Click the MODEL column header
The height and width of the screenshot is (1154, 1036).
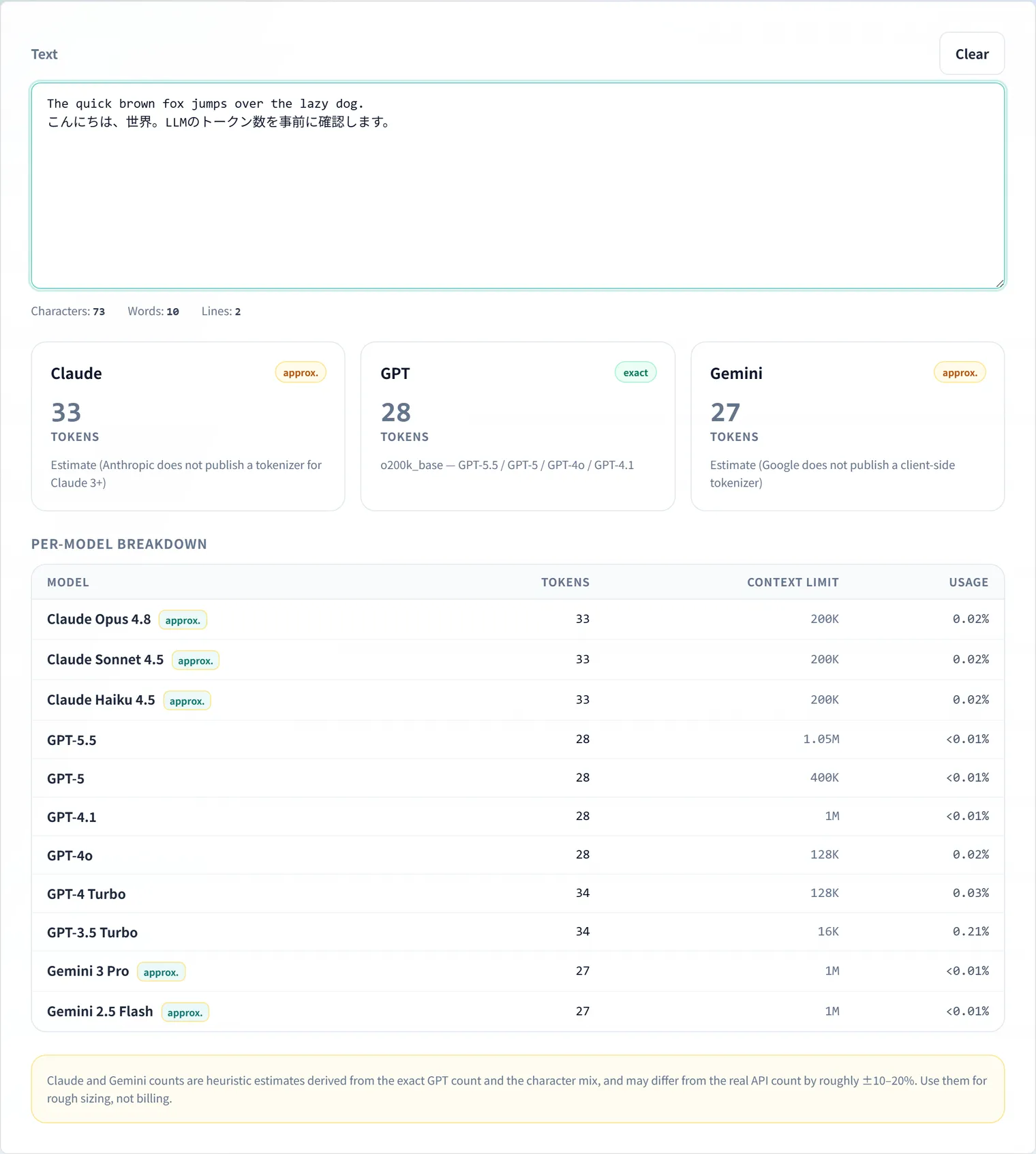[68, 582]
